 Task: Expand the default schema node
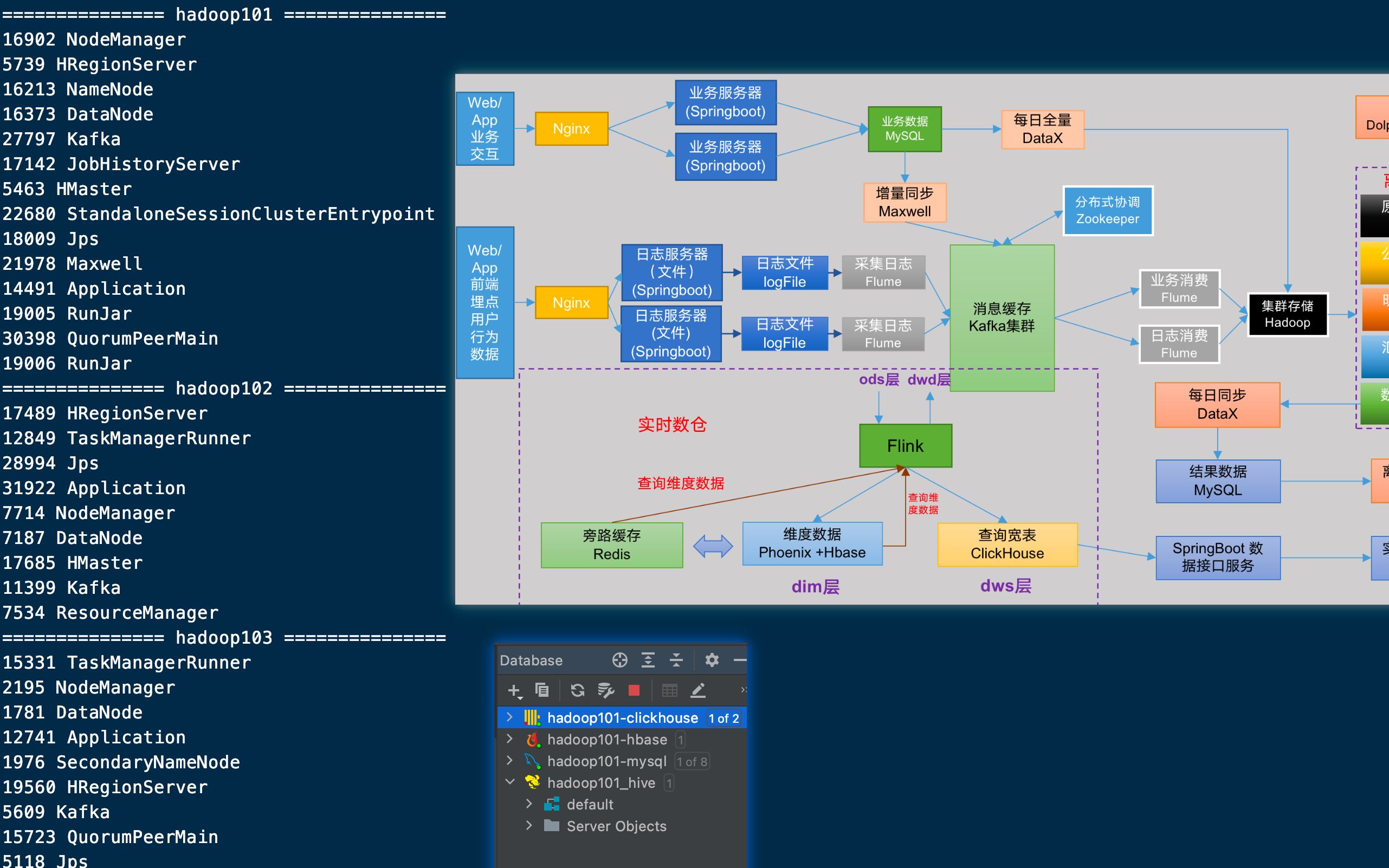[x=529, y=804]
